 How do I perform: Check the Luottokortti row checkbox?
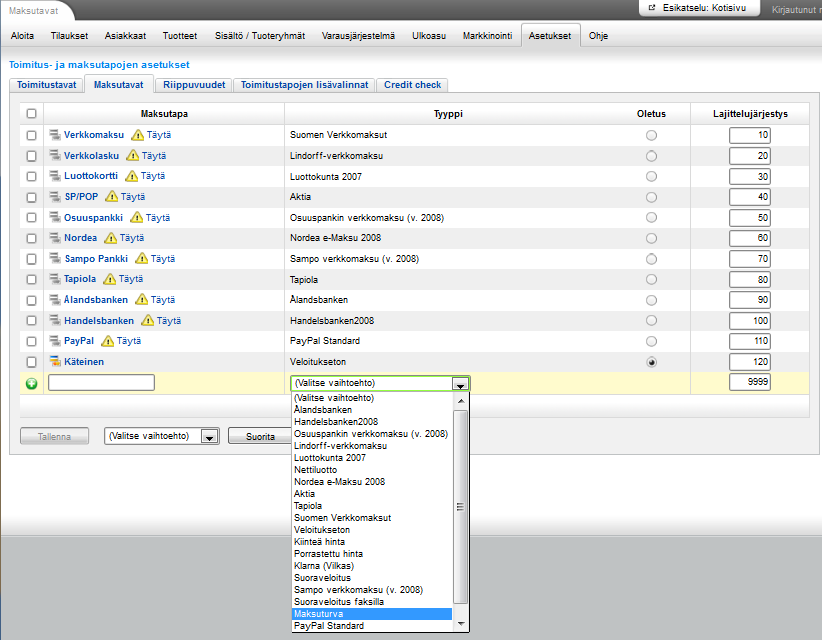[31, 176]
